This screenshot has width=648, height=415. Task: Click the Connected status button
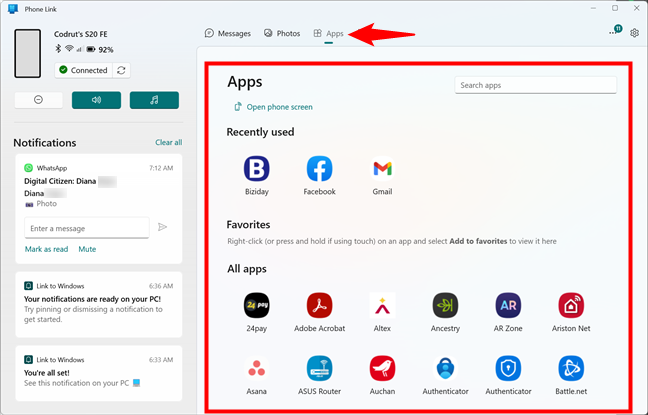pyautogui.click(x=84, y=70)
